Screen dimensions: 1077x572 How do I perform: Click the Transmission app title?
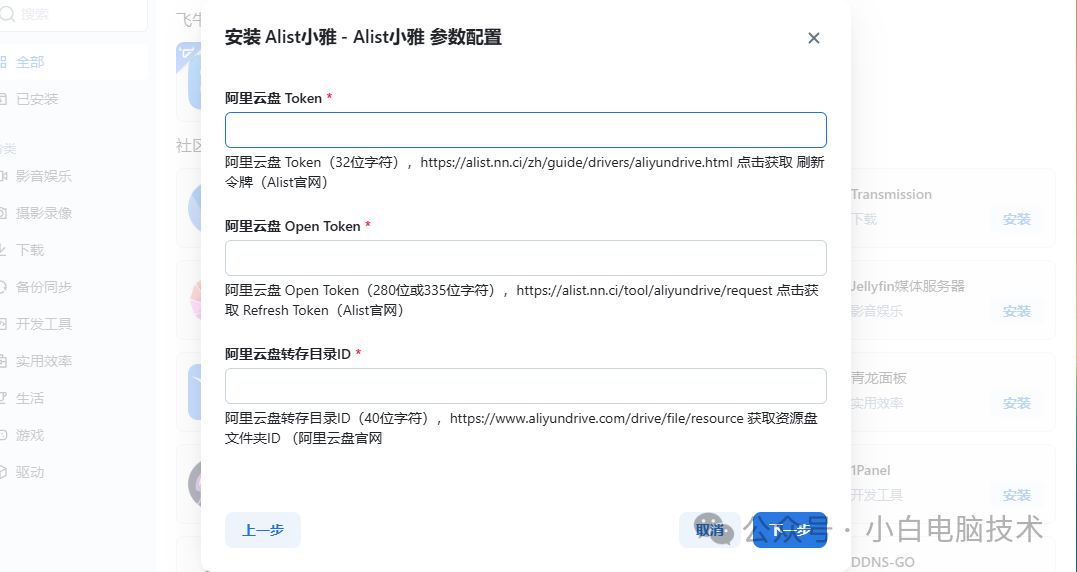(x=892, y=194)
